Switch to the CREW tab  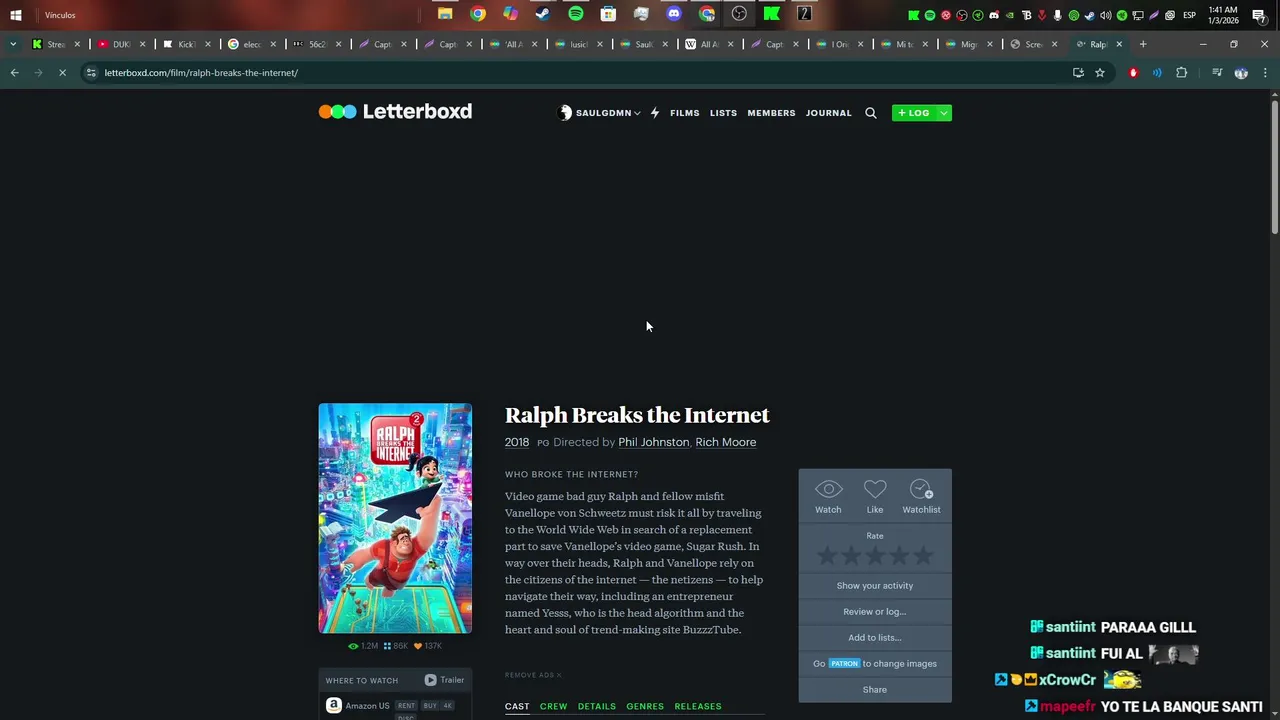click(x=553, y=706)
